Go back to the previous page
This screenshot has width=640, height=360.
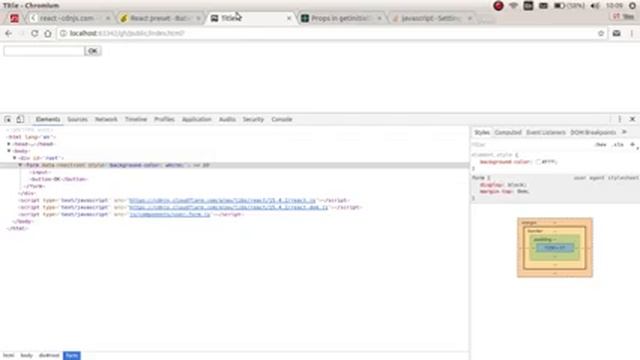pos(8,33)
